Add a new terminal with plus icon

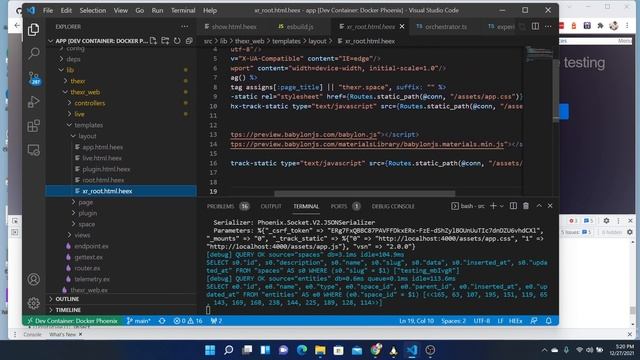[493, 206]
